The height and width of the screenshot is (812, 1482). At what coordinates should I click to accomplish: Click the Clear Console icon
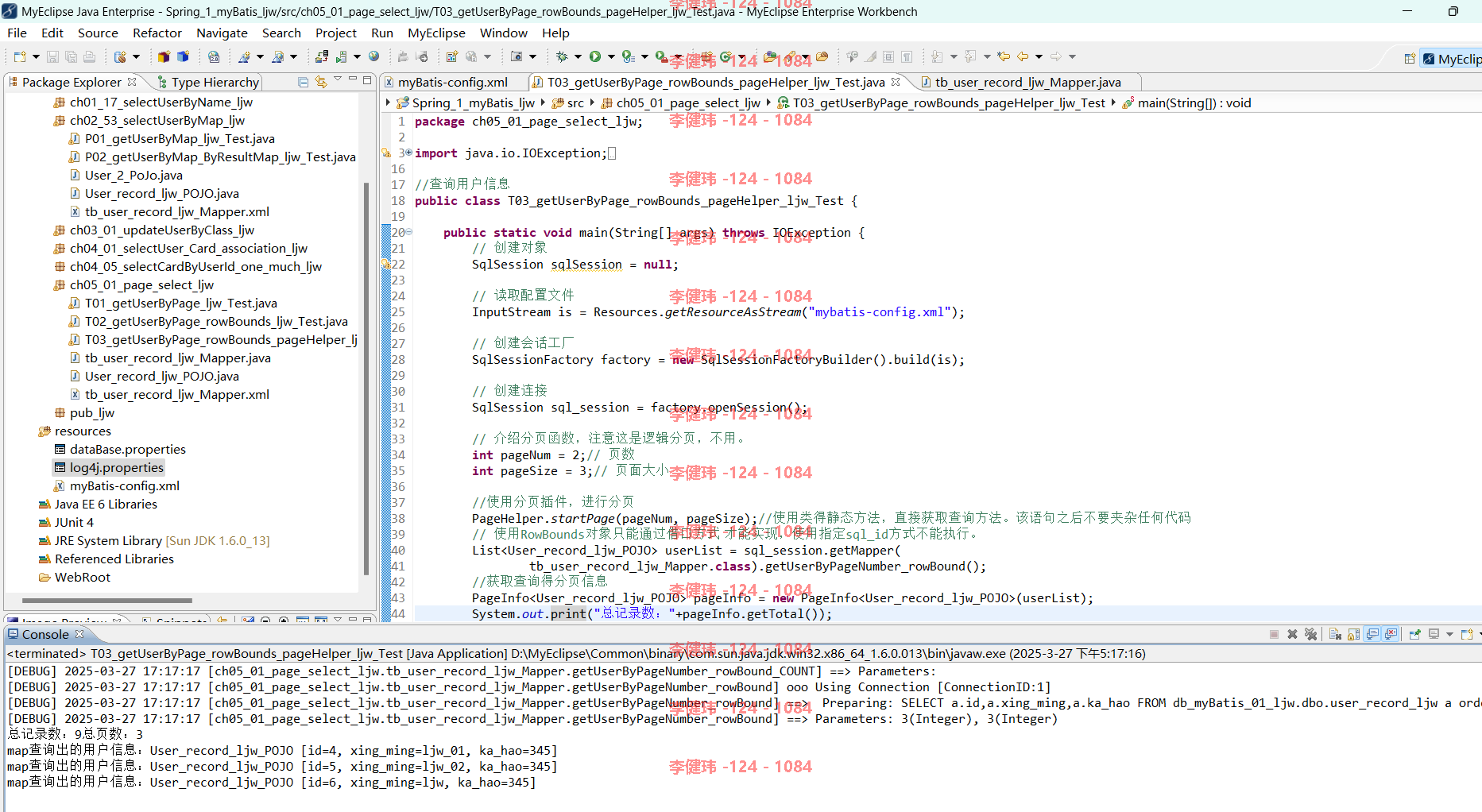tap(1335, 634)
